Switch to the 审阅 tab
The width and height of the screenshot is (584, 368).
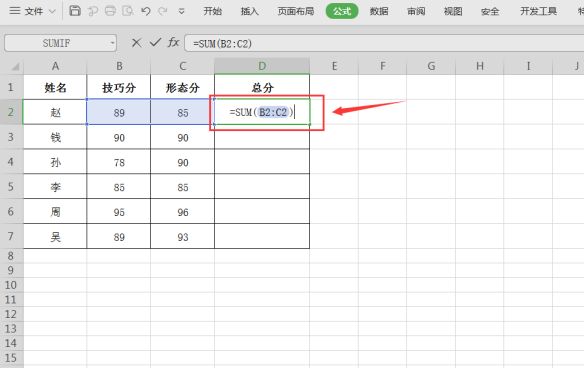(x=416, y=11)
